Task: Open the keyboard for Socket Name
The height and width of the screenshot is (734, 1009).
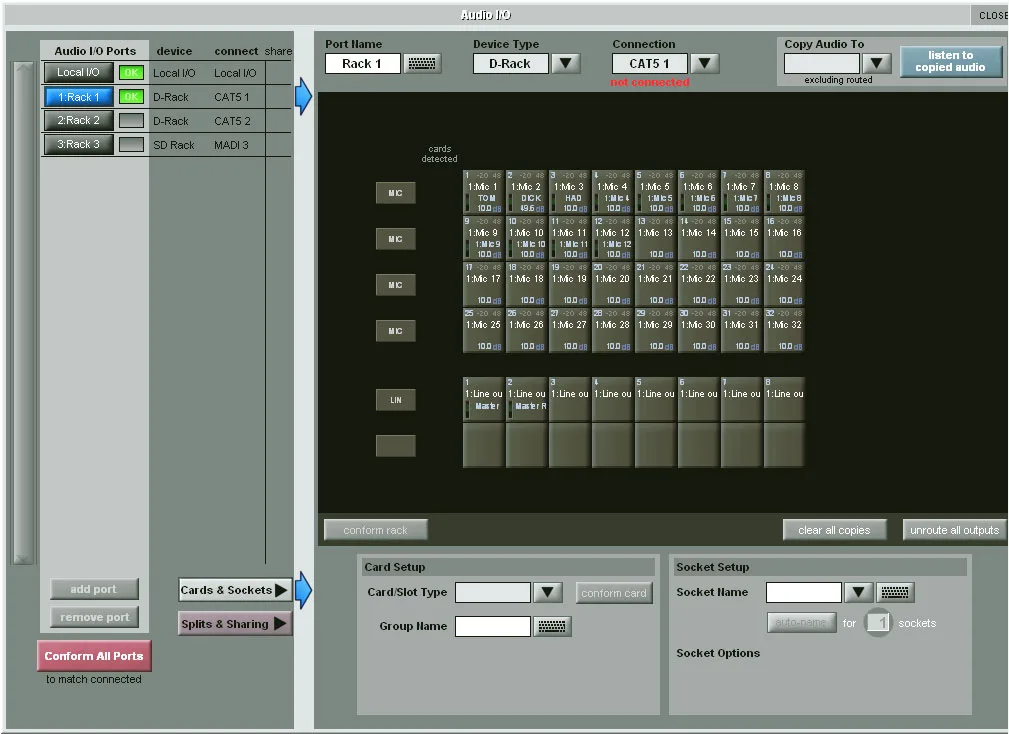Action: [894, 592]
